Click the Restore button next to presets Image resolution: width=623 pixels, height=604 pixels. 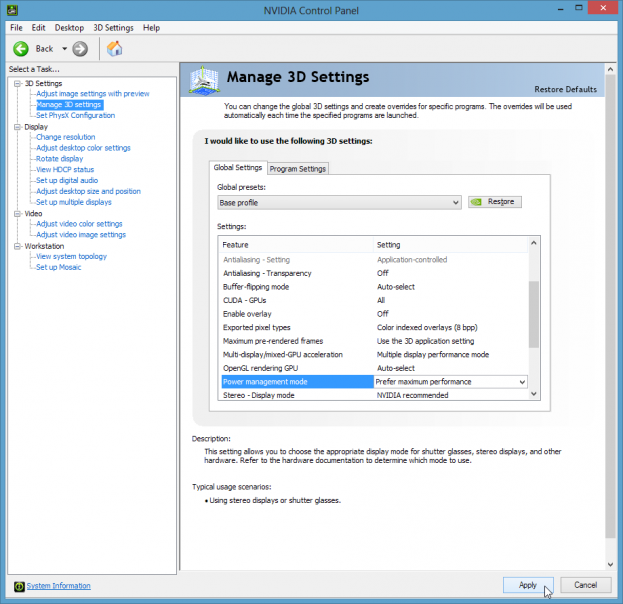pyautogui.click(x=495, y=202)
